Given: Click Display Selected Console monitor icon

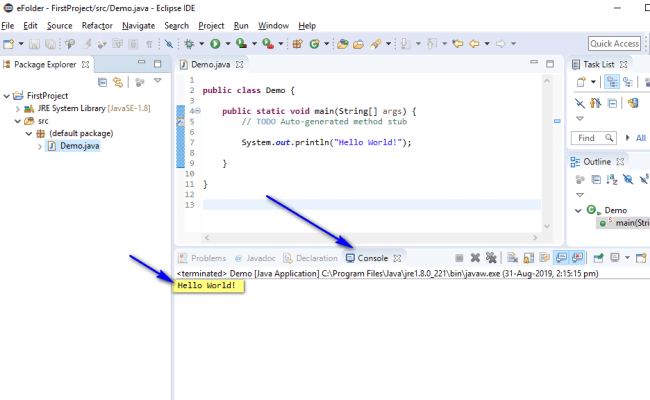Looking at the screenshot, I should [x=615, y=258].
